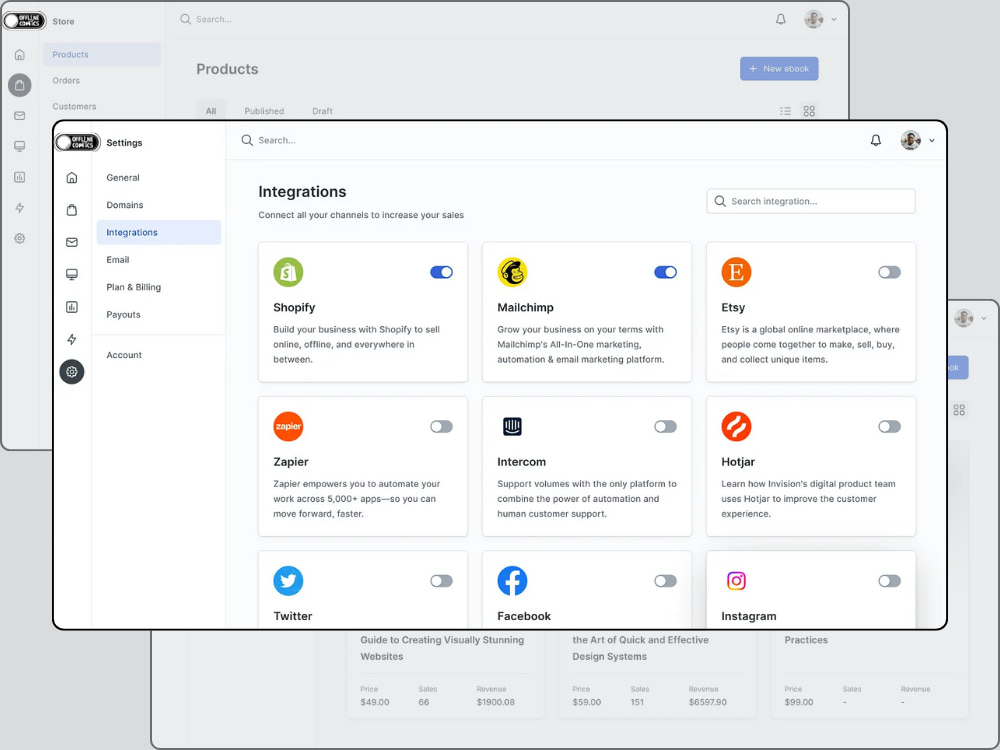Click gear icon in Store window sidebar

pos(20,238)
